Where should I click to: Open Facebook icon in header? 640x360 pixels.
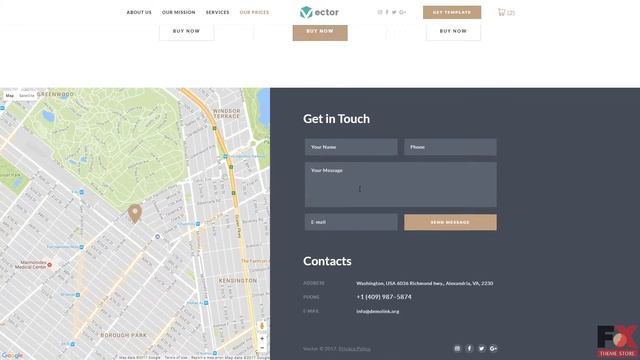[387, 12]
